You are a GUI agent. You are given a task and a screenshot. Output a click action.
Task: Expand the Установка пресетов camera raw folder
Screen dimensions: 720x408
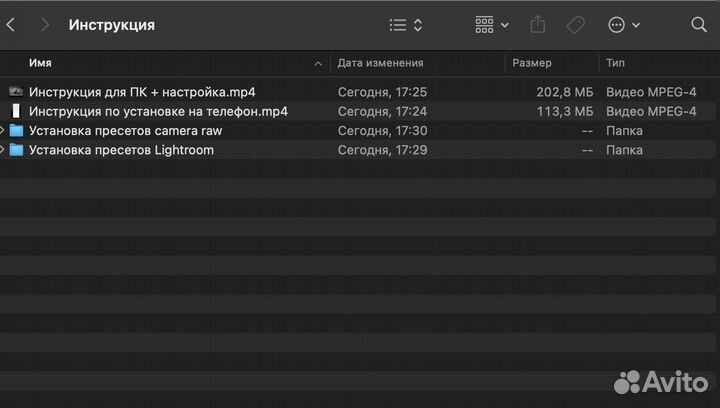tap(2, 131)
